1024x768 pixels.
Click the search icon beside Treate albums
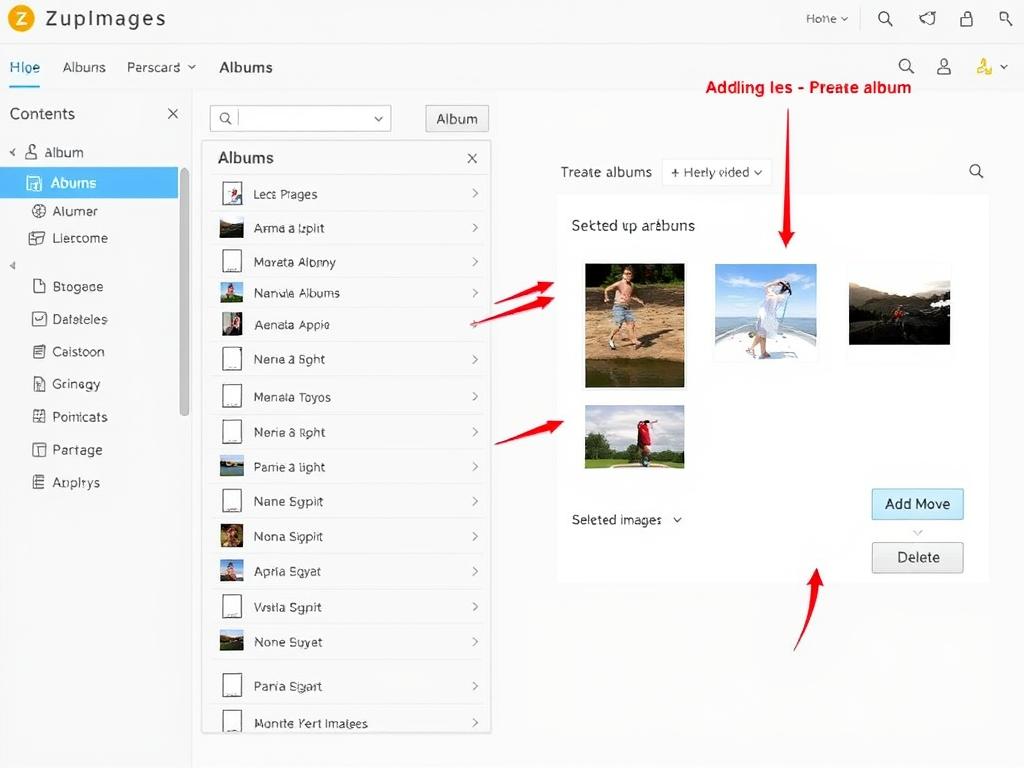tap(976, 171)
